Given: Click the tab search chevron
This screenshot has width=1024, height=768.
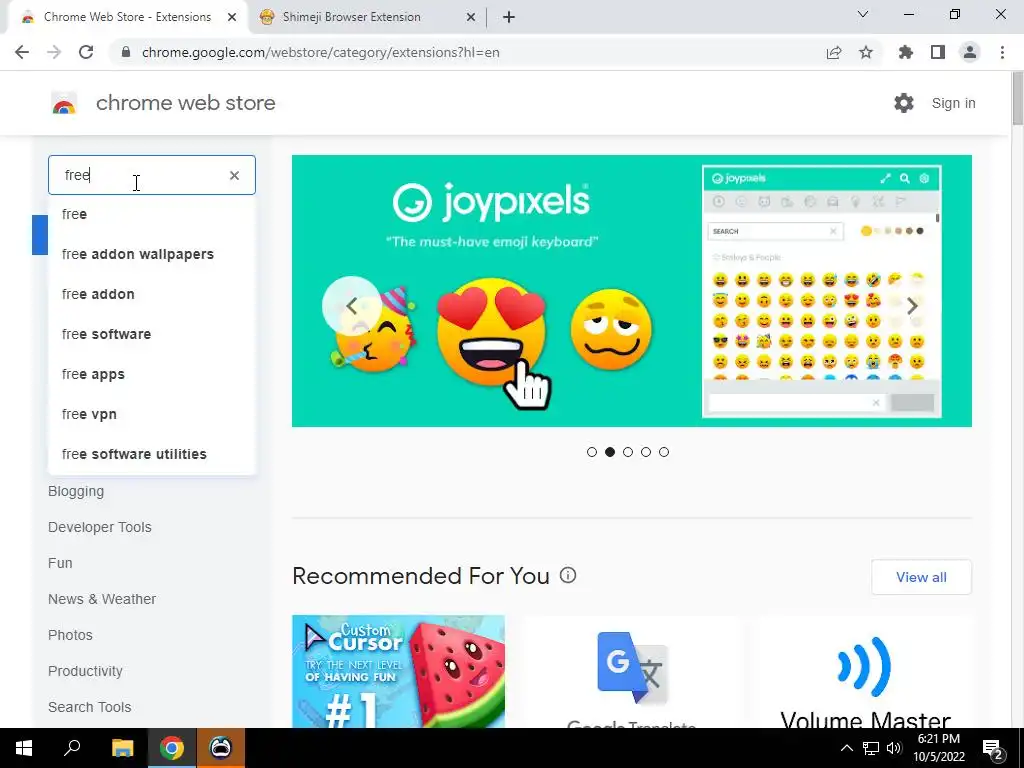Looking at the screenshot, I should click(x=863, y=14).
